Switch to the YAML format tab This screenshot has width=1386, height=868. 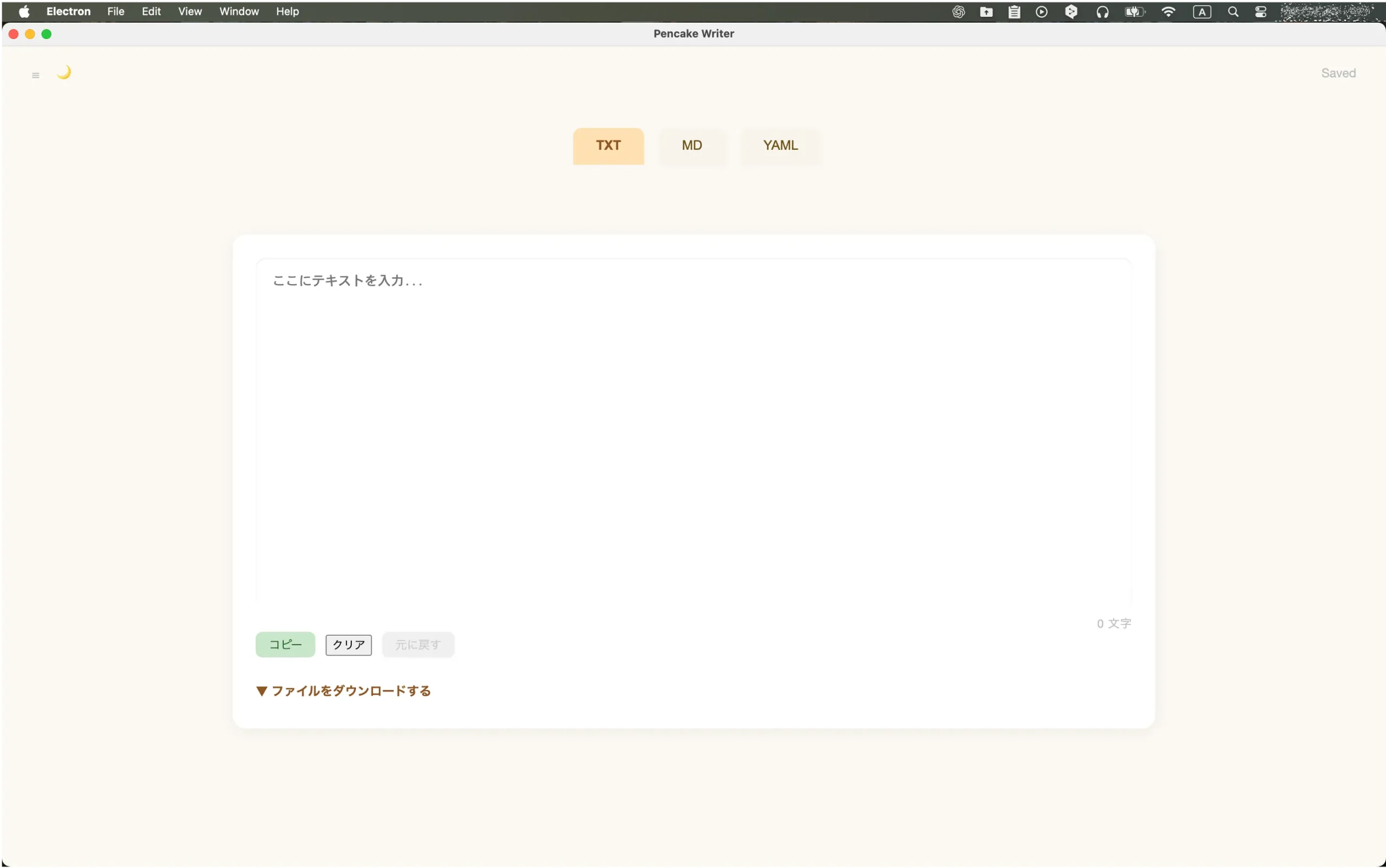780,146
